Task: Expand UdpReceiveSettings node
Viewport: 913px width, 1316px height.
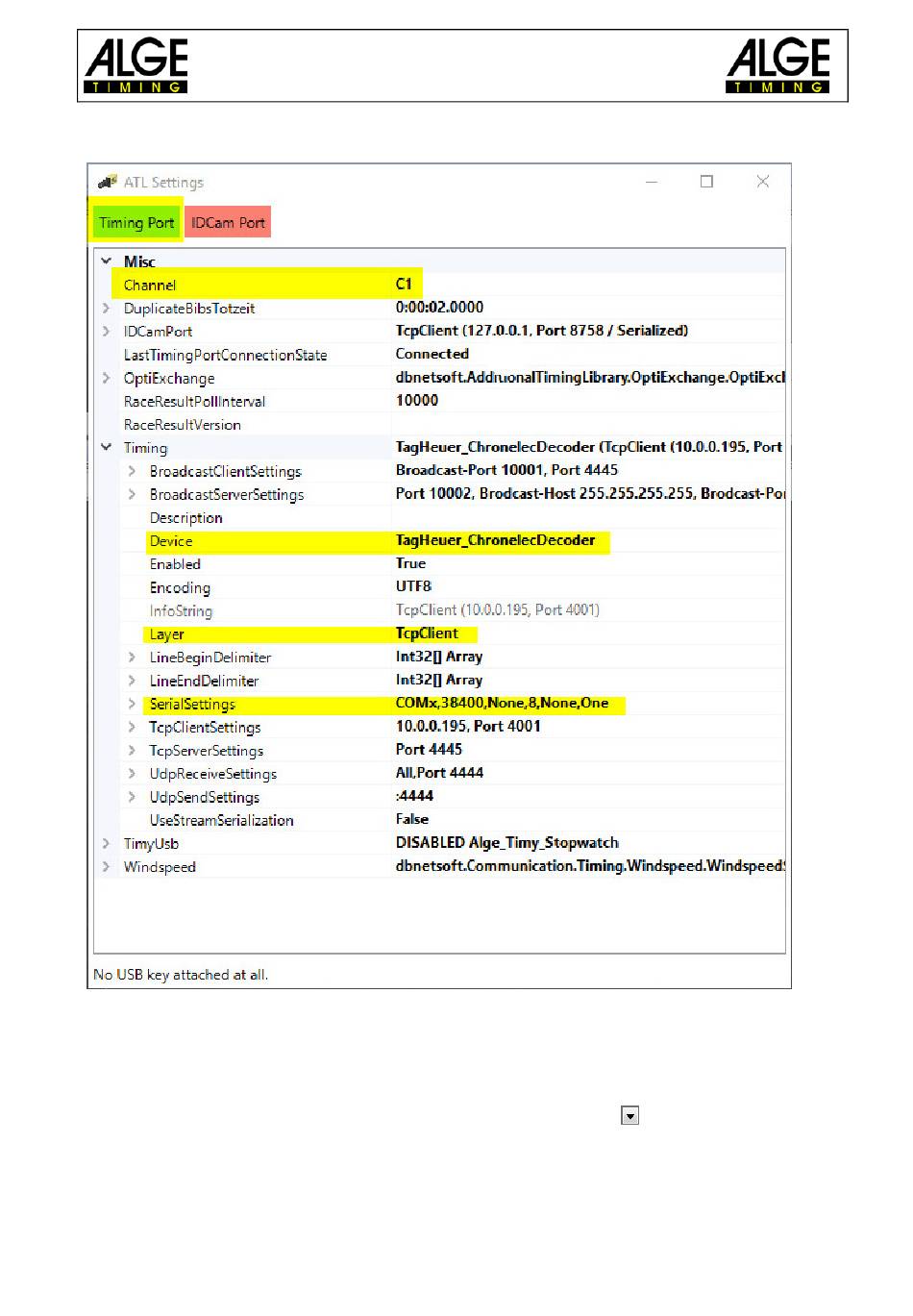Action: (133, 773)
